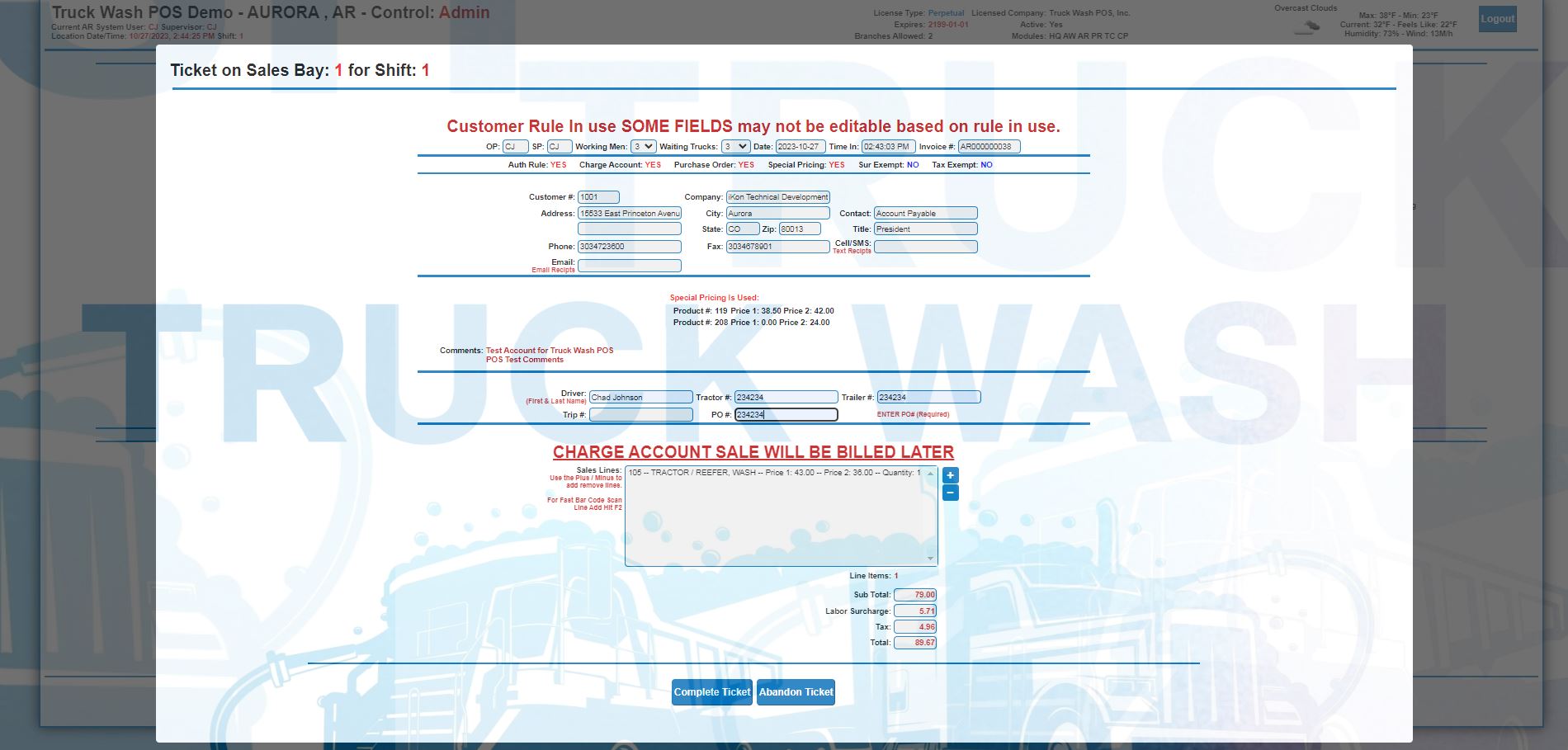Viewport: 1568px width, 750px height.
Task: Click the Tax field 4.96
Action: coord(914,627)
